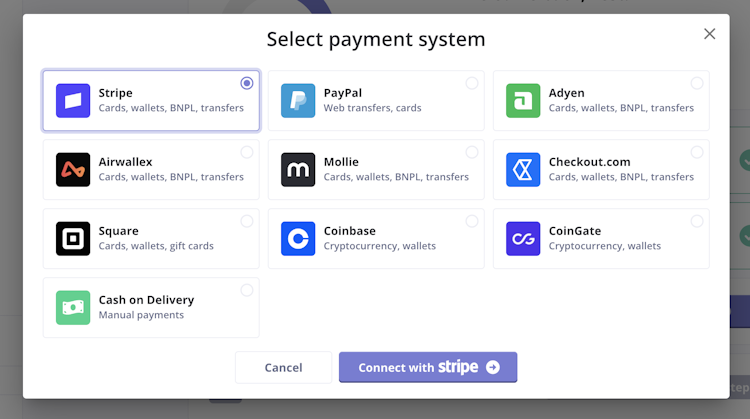Click the 'Select payment system' heading
750x419 pixels.
point(376,39)
